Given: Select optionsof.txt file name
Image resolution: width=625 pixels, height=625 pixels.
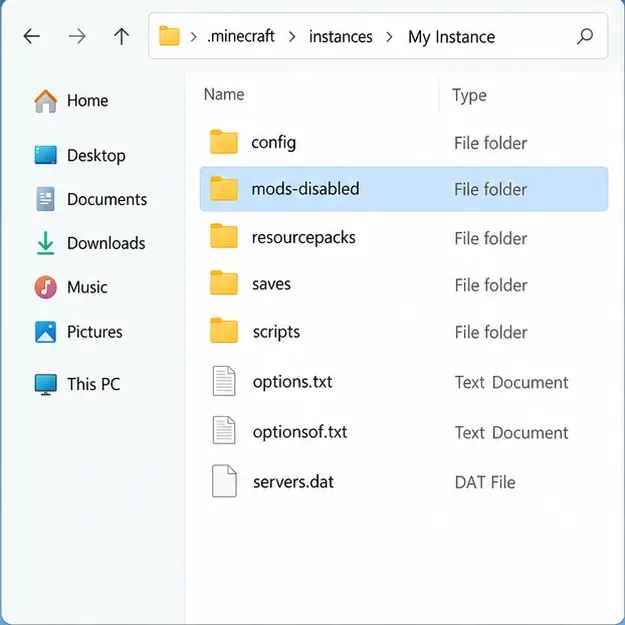Looking at the screenshot, I should 300,432.
